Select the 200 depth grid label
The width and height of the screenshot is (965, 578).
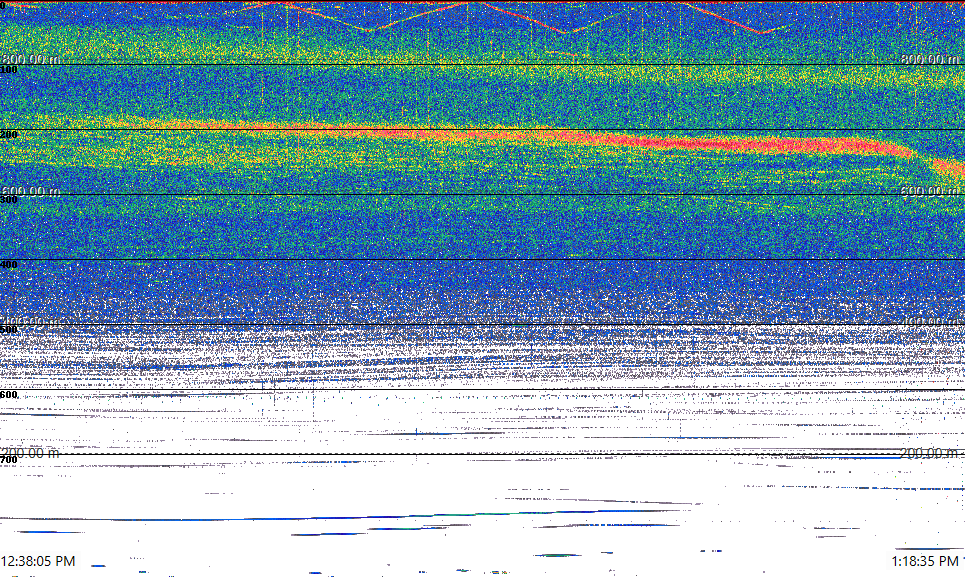pos(9,135)
